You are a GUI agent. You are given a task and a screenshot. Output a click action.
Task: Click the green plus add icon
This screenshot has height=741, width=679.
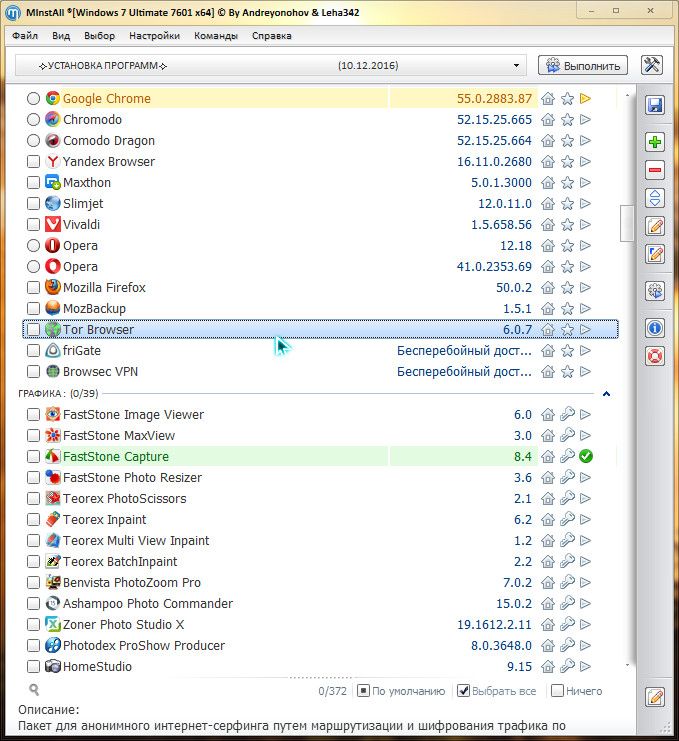tap(655, 142)
